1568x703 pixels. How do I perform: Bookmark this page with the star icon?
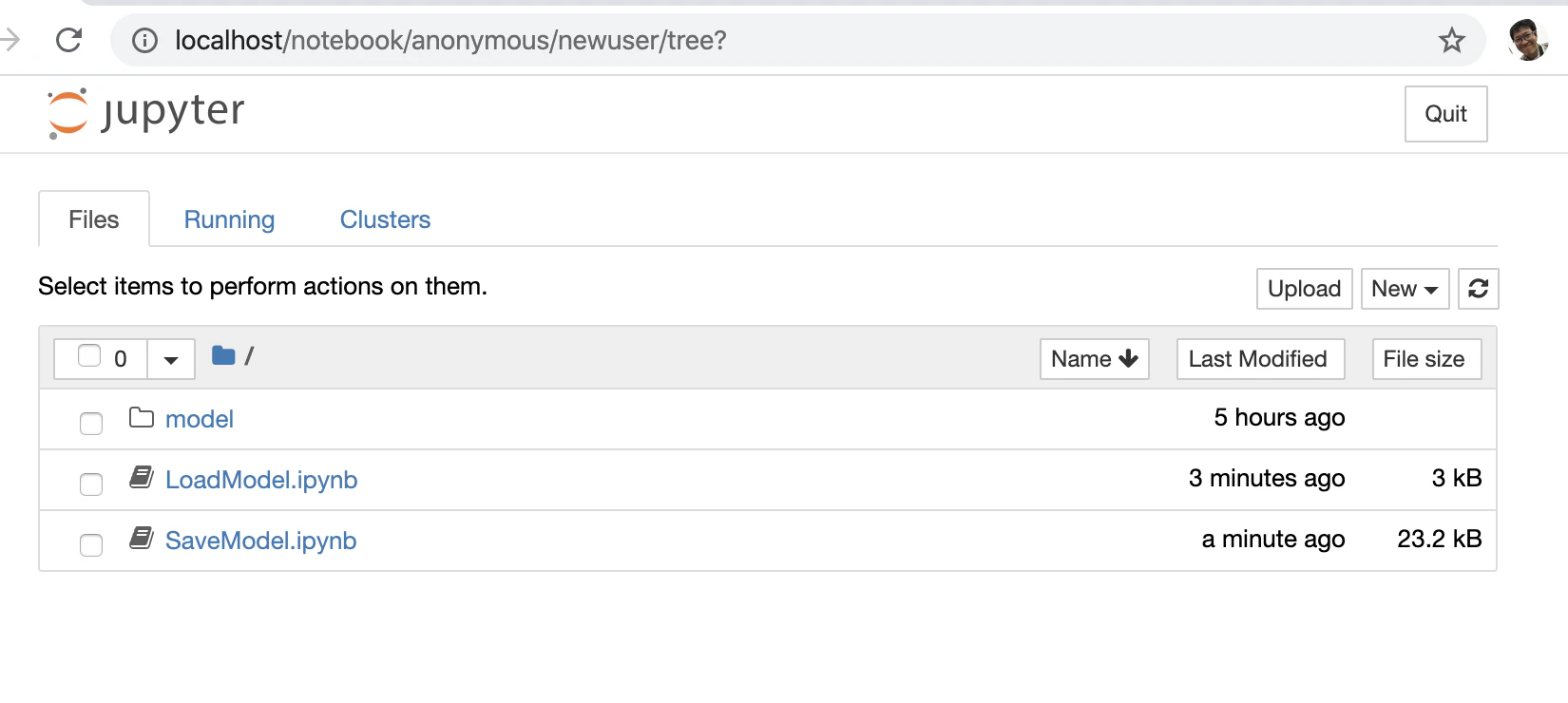(1451, 40)
